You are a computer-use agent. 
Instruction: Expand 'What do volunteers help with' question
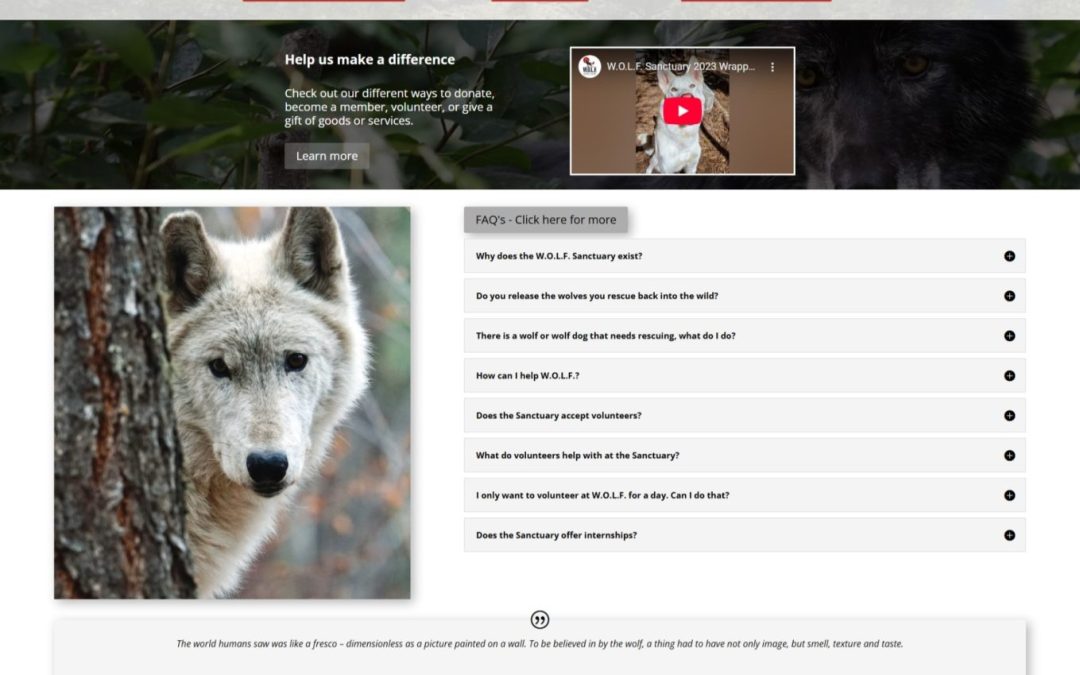577,456
